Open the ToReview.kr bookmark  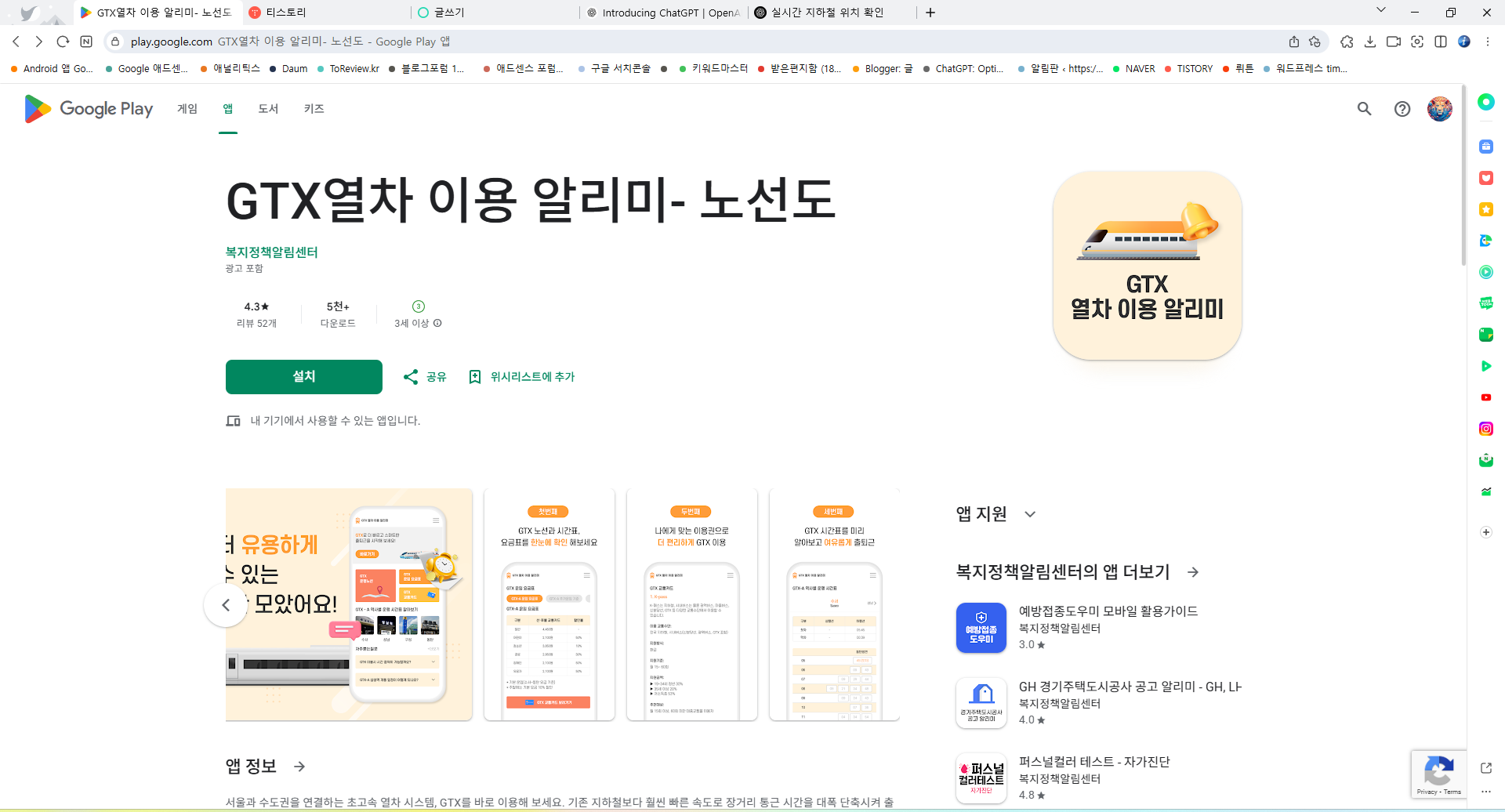pyautogui.click(x=348, y=69)
